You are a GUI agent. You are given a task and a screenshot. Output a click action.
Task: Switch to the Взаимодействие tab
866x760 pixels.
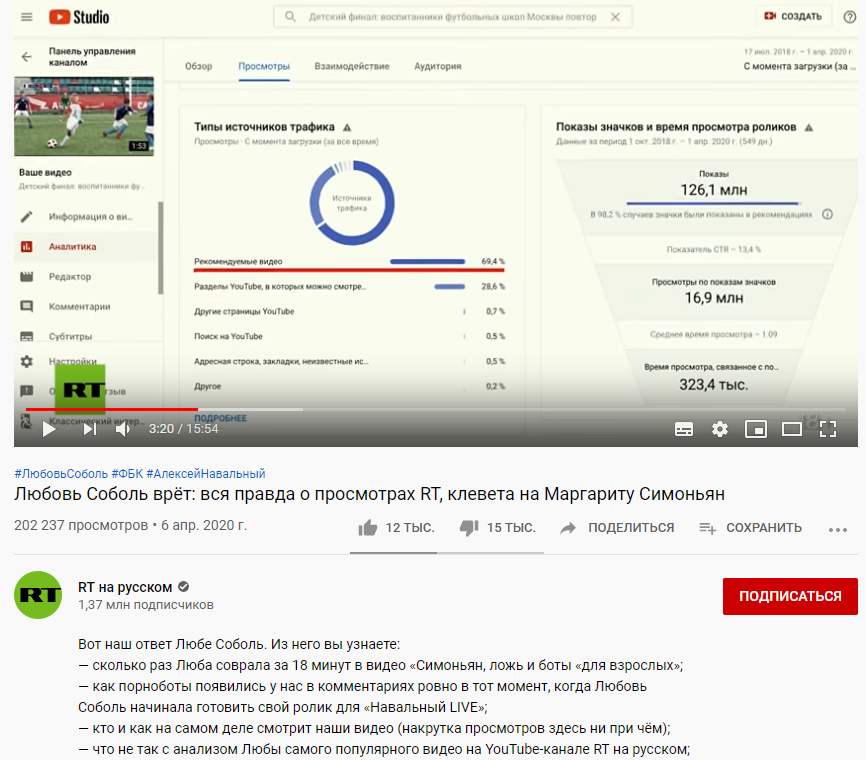352,66
